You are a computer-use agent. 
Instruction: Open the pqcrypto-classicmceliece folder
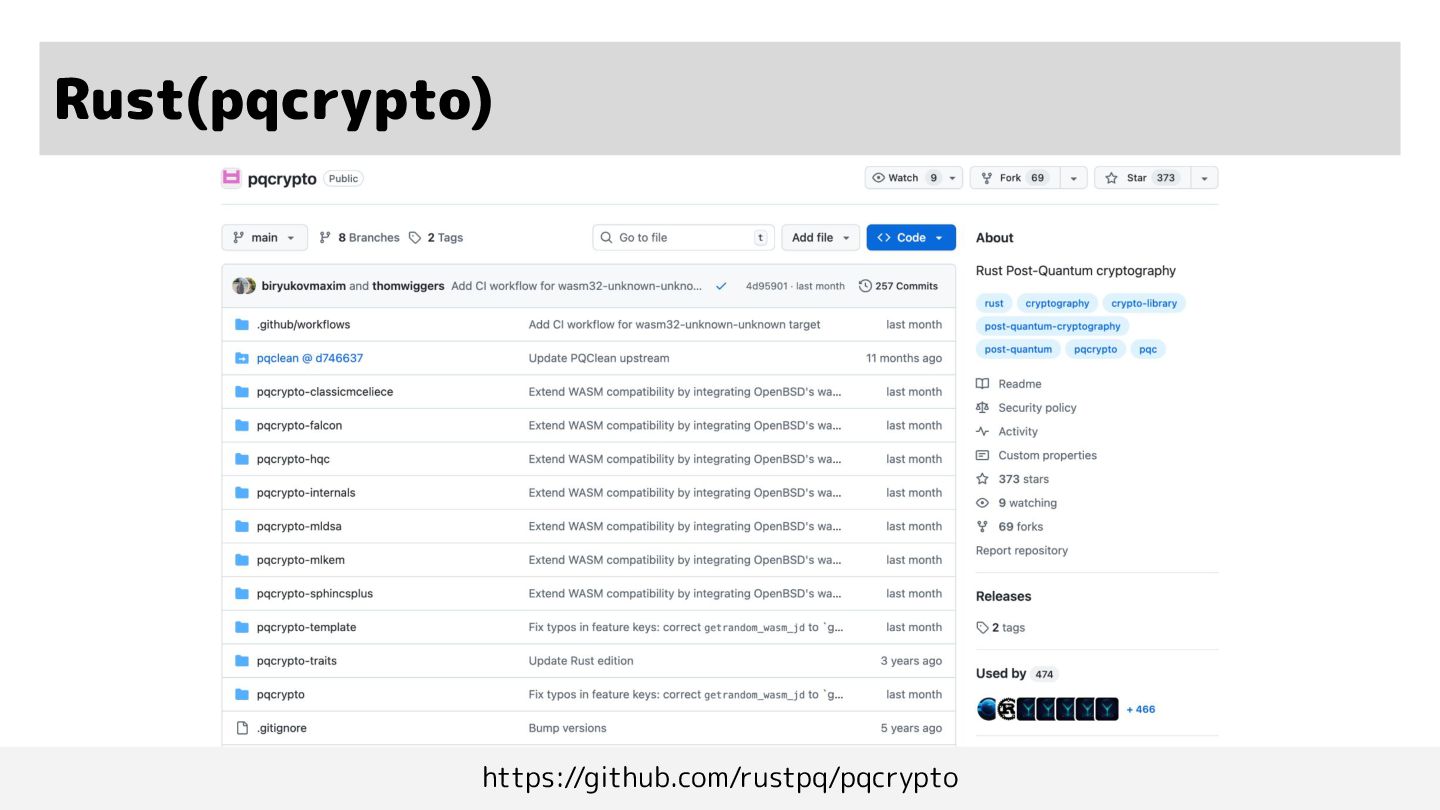click(x=325, y=392)
